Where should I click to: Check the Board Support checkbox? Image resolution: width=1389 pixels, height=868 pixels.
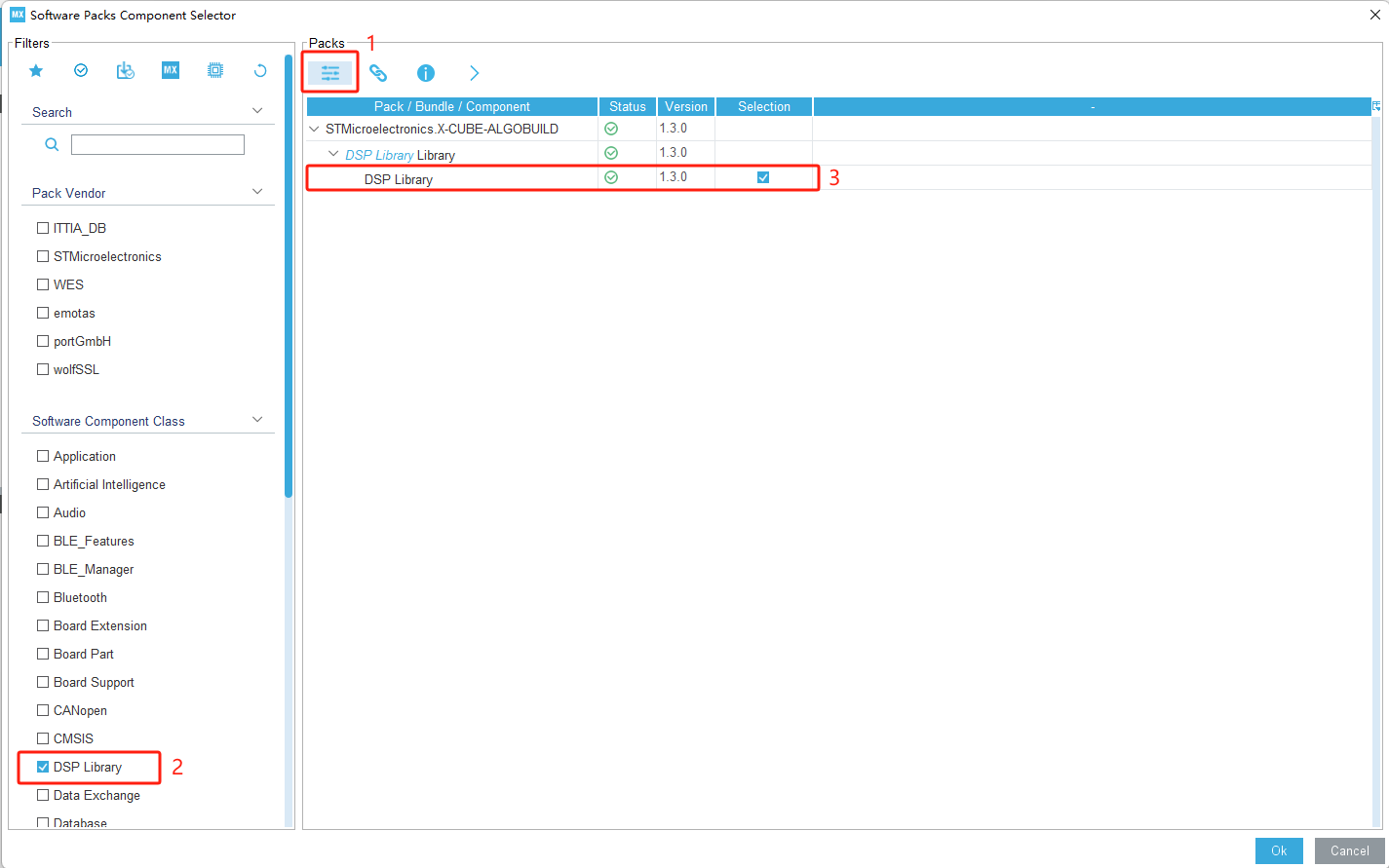[x=43, y=682]
